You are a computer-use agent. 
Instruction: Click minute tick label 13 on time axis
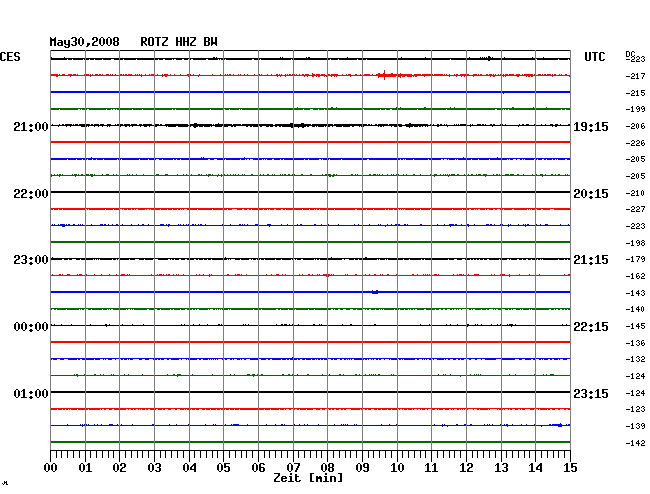pos(501,468)
